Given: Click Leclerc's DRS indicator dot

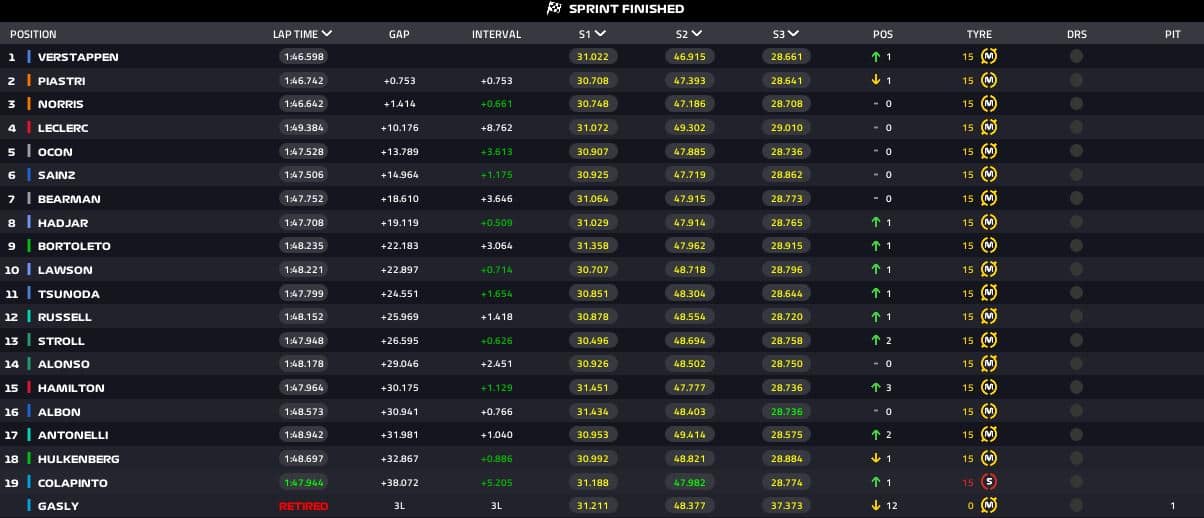Looking at the screenshot, I should [x=1076, y=128].
